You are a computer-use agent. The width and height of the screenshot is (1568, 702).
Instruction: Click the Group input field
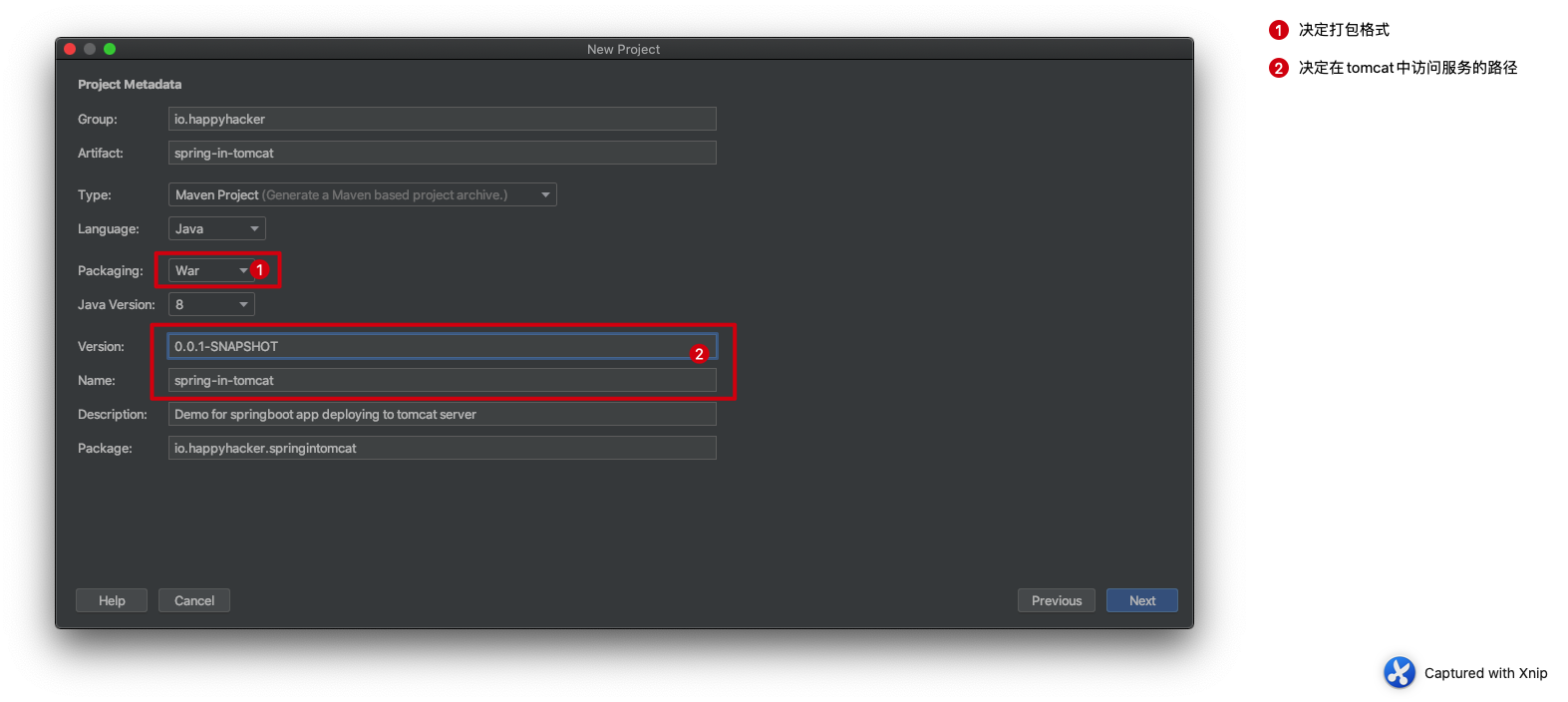click(x=442, y=119)
